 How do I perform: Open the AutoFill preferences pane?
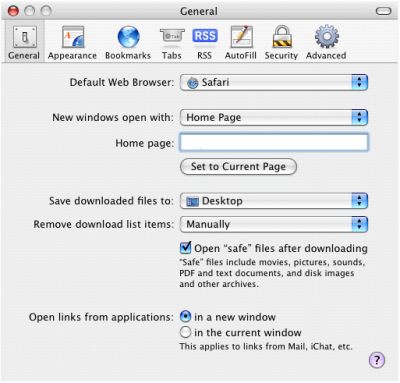point(241,42)
